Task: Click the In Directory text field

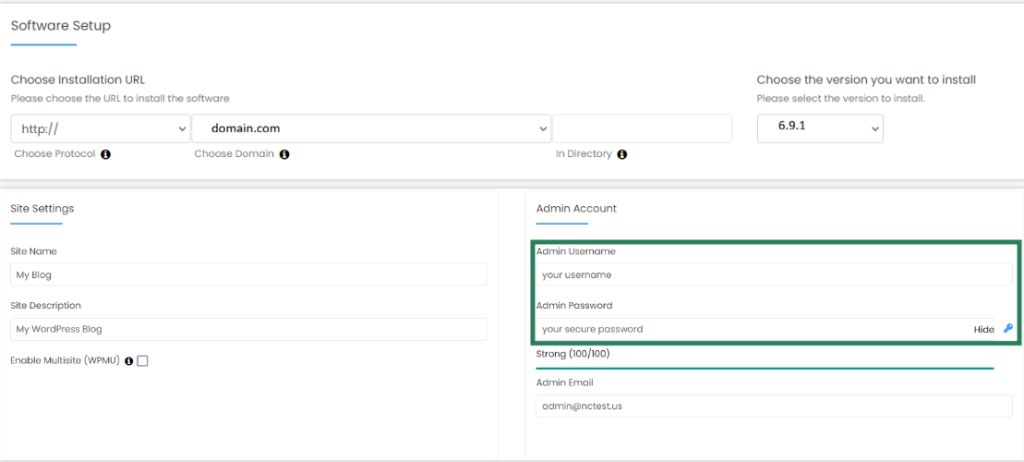Action: pos(642,129)
